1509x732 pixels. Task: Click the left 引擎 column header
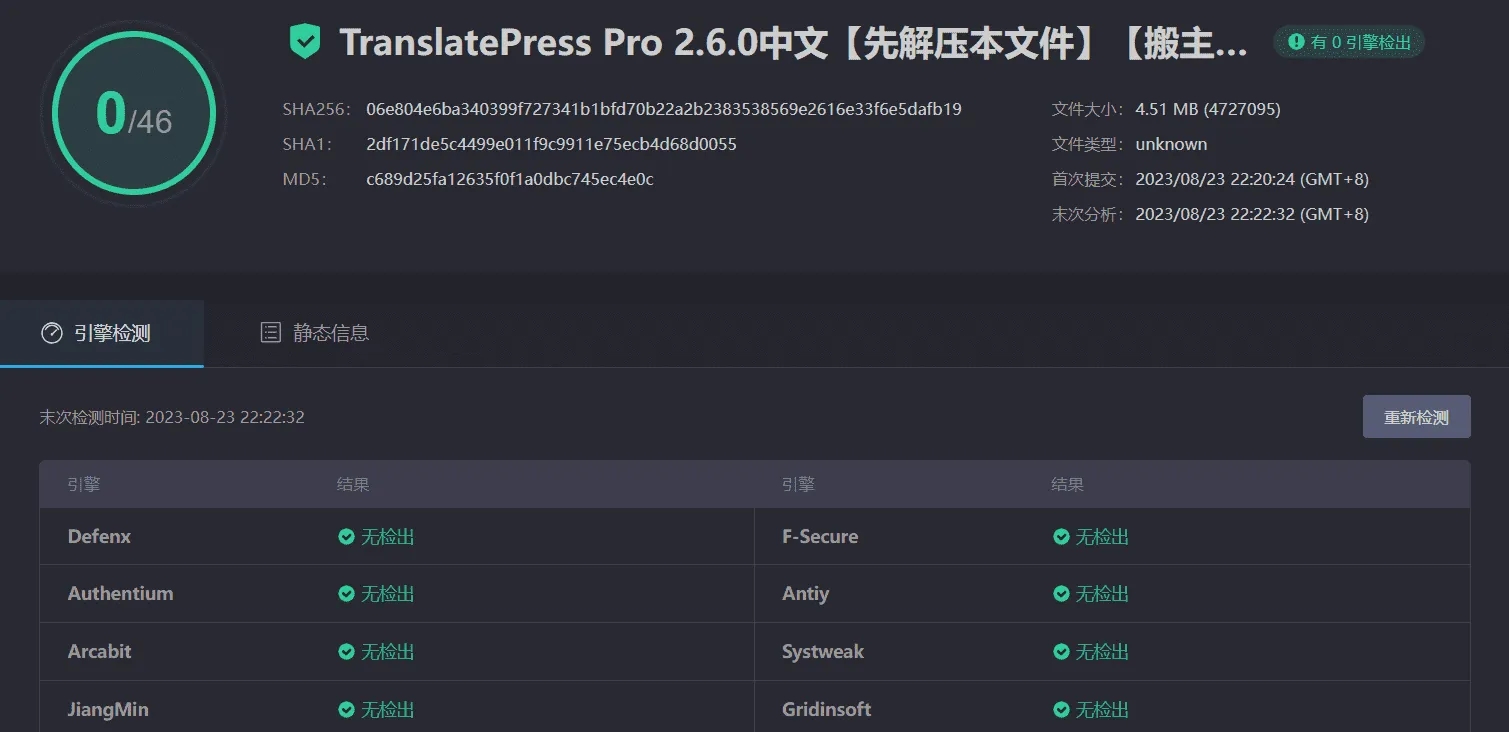[x=84, y=485]
